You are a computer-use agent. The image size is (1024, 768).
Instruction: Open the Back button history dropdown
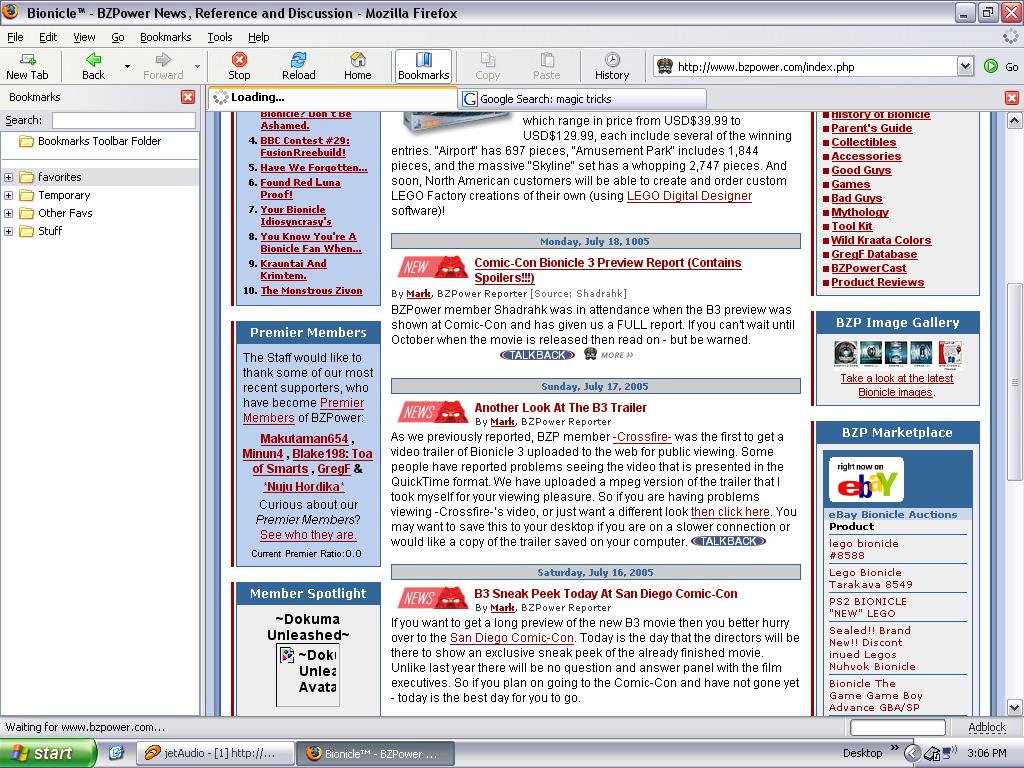pos(127,66)
